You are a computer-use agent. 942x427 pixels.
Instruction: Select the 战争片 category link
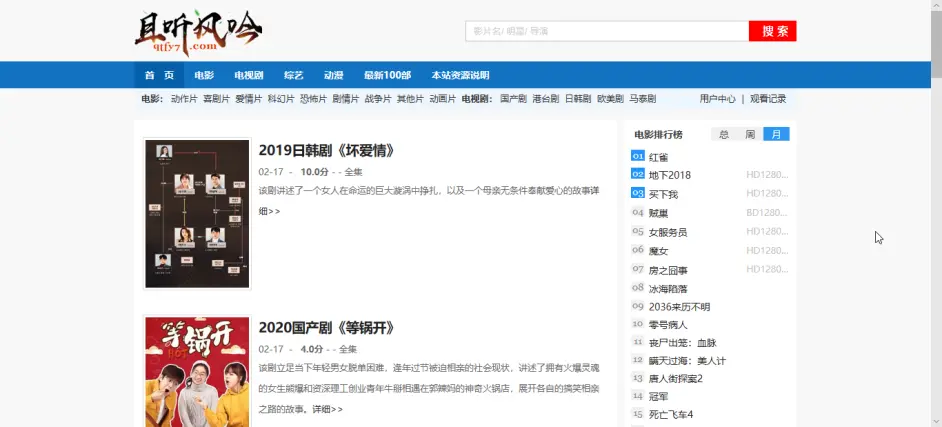click(x=378, y=99)
